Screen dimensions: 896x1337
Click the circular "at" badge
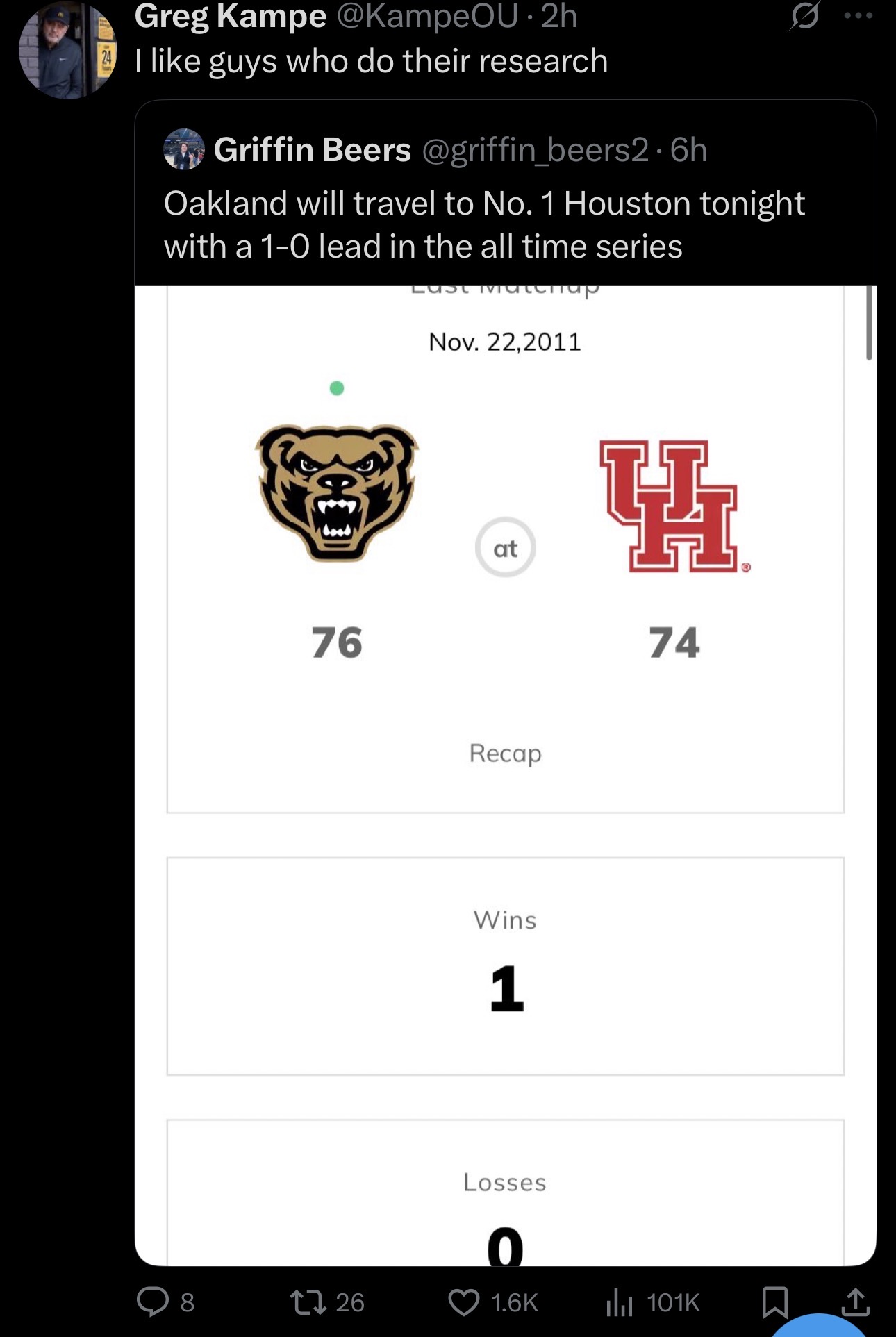click(x=505, y=548)
